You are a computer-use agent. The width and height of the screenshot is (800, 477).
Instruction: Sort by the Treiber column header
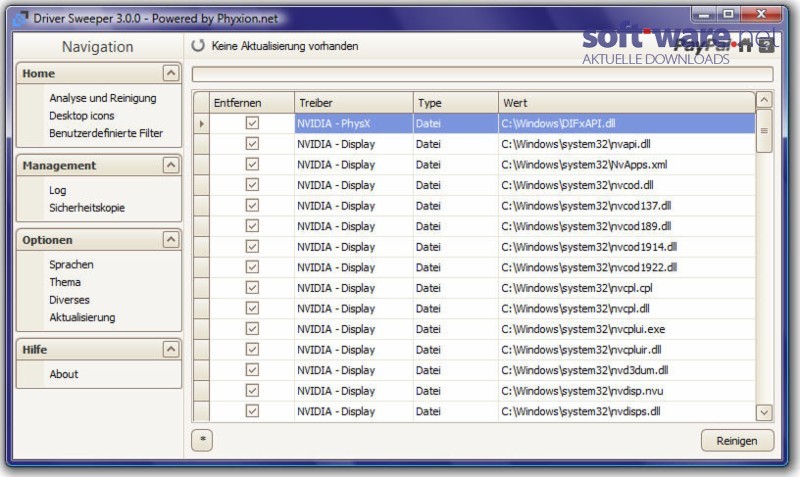[x=354, y=103]
